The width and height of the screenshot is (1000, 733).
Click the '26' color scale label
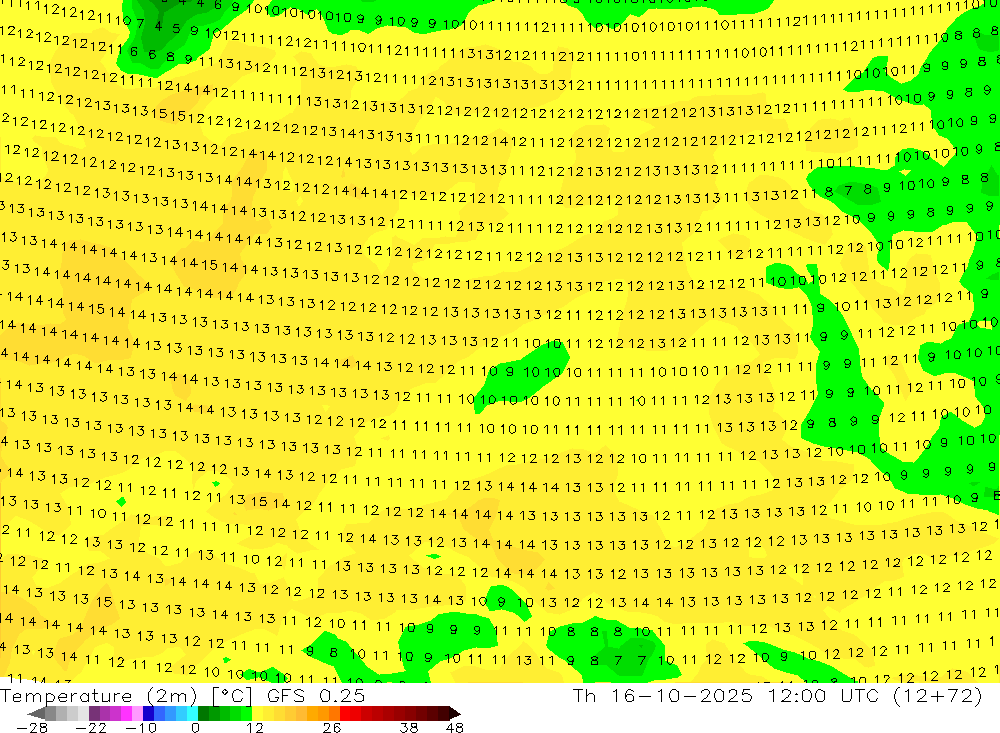tap(332, 727)
